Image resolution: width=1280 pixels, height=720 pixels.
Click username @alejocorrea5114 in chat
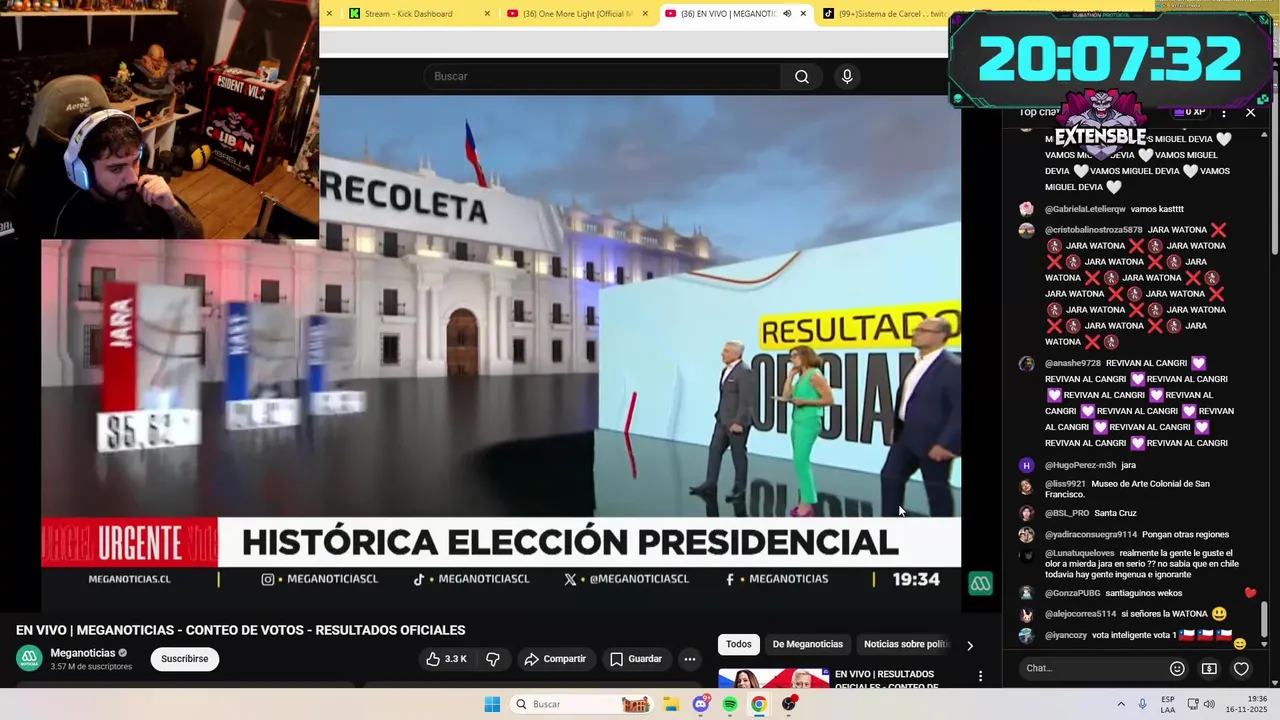1080,614
